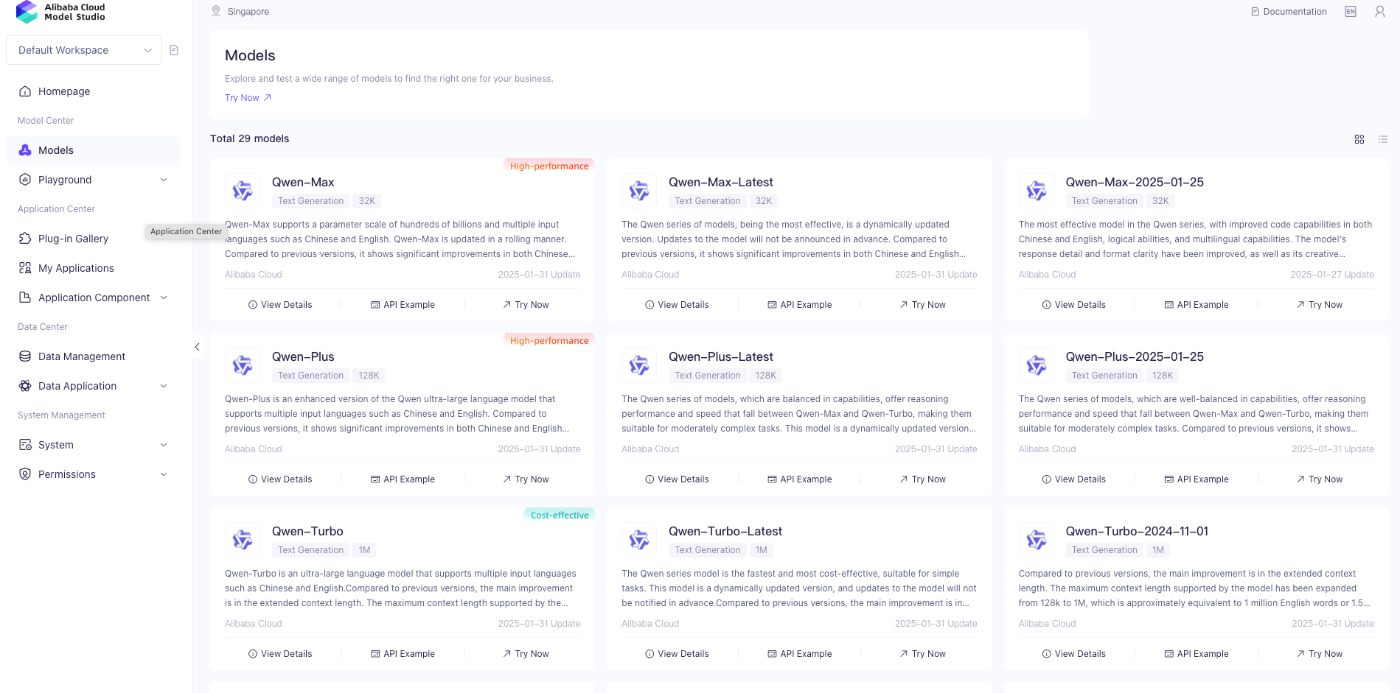Open API Example for Qwen-Max-2025-01-25

coord(1197,305)
